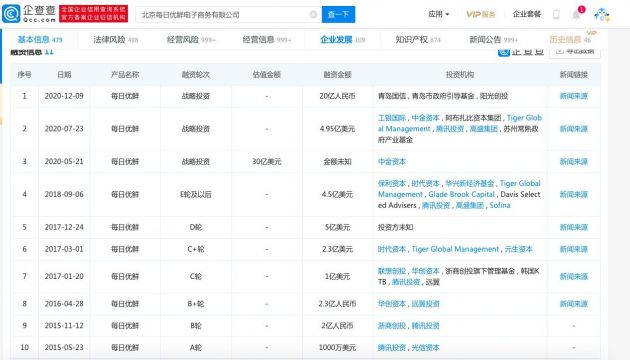This screenshot has height=360, width=630.
Task: Open the Qcc.com logo home link
Action: [29, 14]
